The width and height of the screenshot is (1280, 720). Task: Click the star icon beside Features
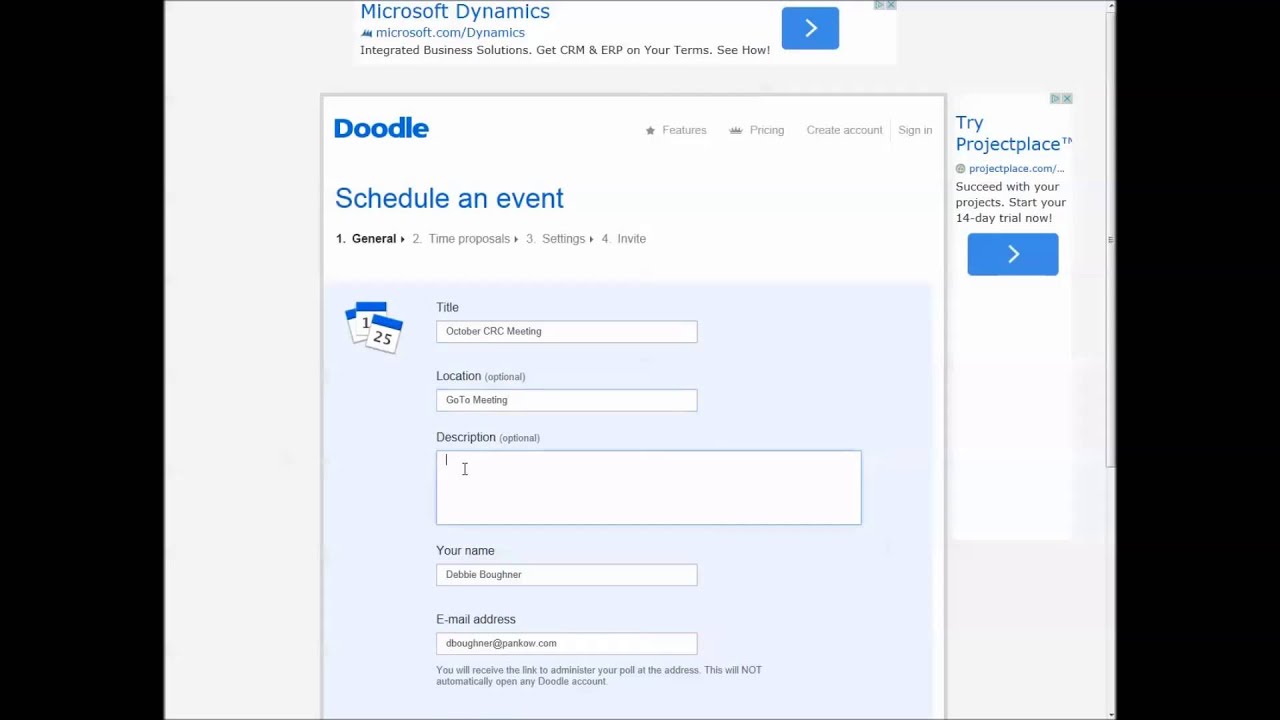(650, 130)
